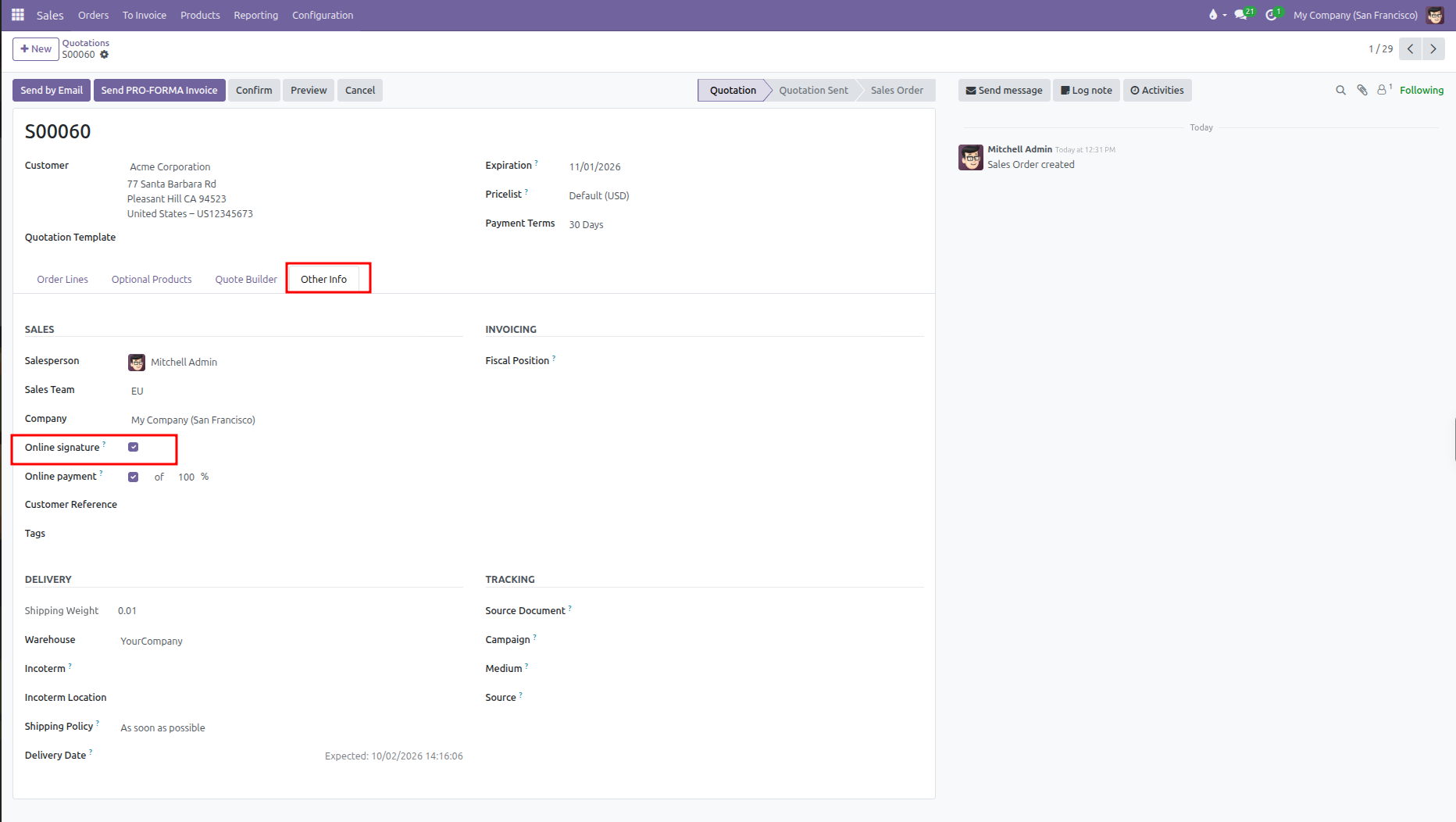Screen dimensions: 1456x822
Task: Toggle the Online payment checkbox
Action: click(134, 477)
